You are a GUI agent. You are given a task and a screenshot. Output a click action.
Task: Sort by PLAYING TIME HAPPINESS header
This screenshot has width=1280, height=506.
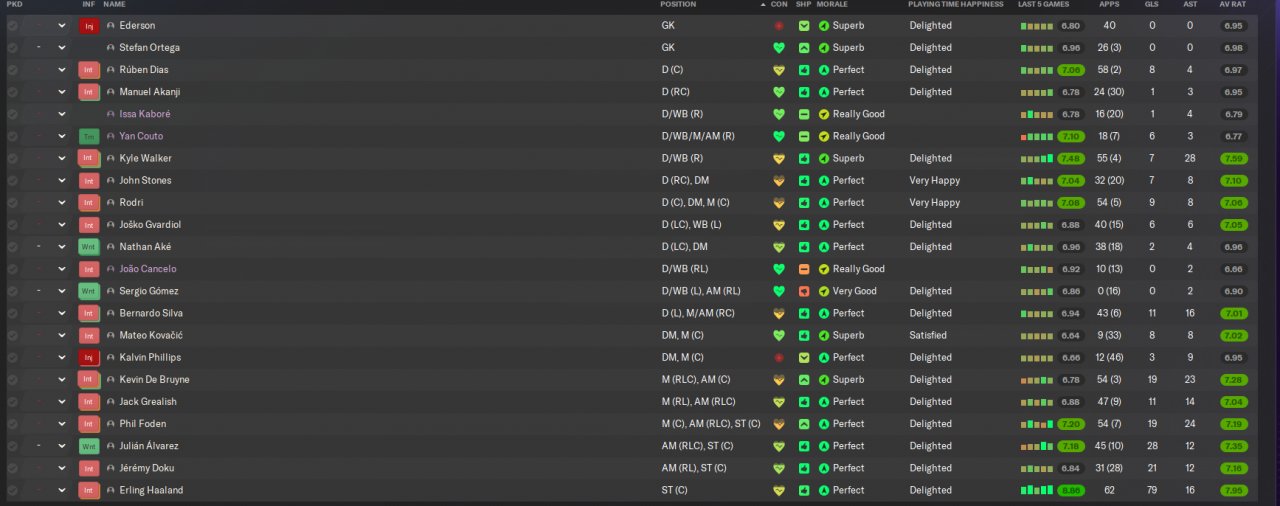point(955,5)
